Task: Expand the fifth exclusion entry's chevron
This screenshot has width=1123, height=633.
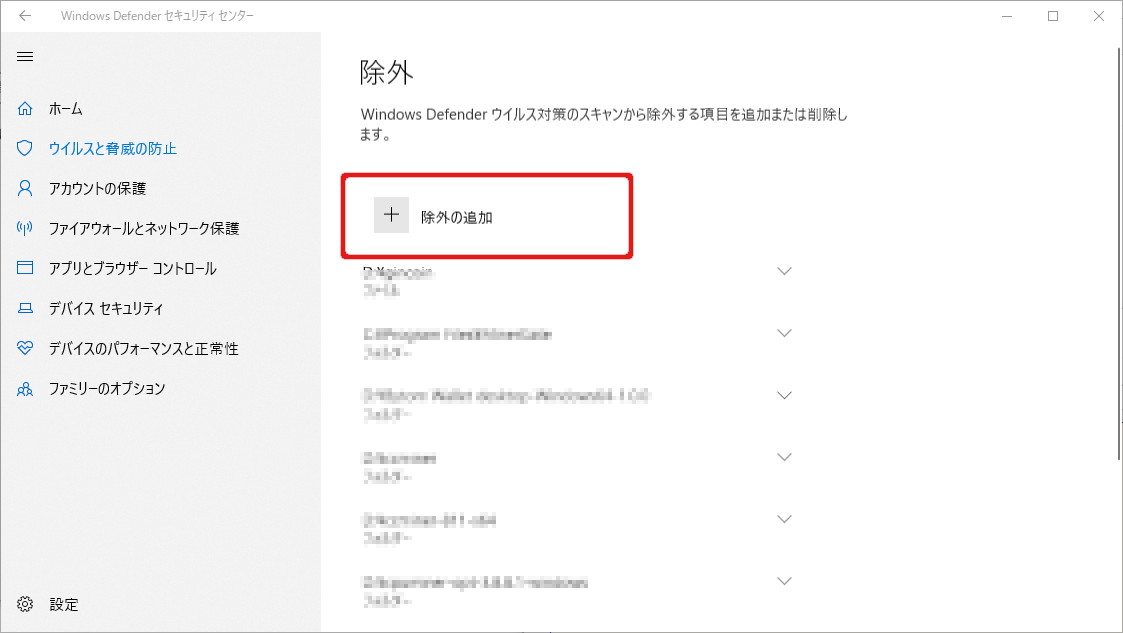Action: click(784, 519)
